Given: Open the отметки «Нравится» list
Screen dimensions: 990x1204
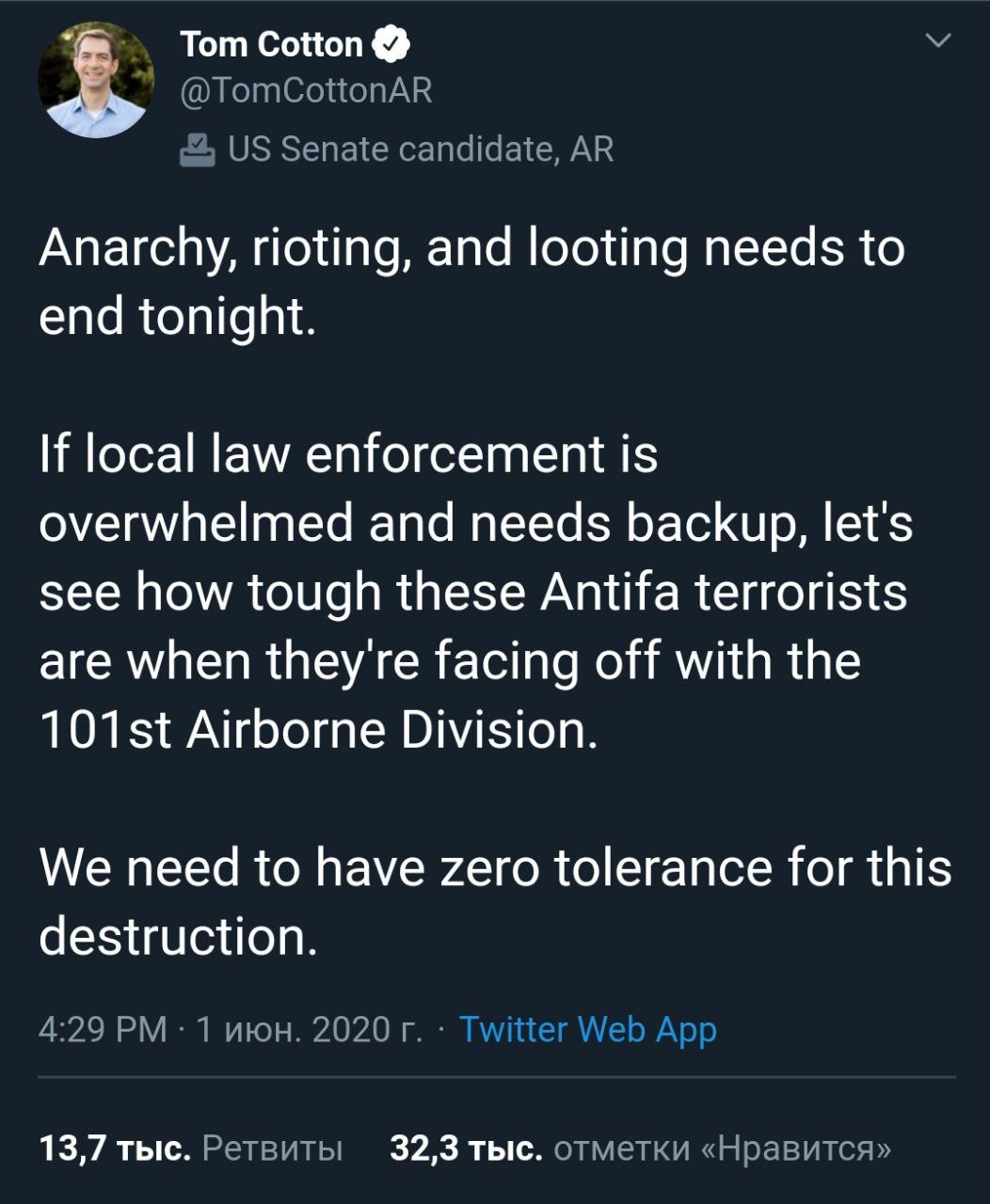Looking at the screenshot, I should pyautogui.click(x=722, y=1148).
